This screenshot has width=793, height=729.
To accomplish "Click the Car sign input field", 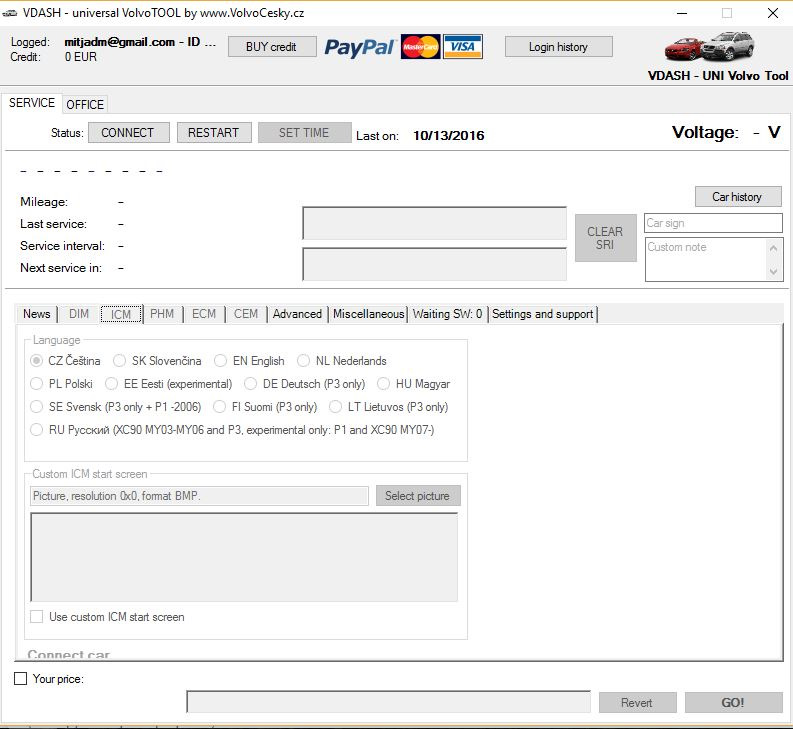I will [x=713, y=223].
